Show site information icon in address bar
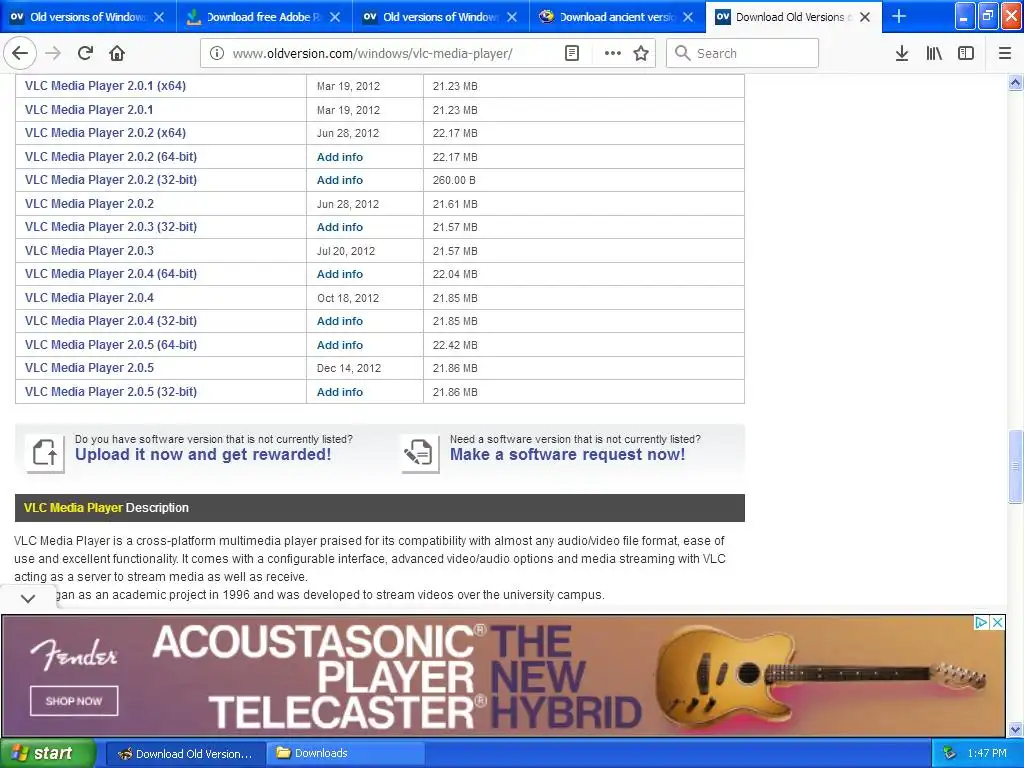 coord(217,53)
